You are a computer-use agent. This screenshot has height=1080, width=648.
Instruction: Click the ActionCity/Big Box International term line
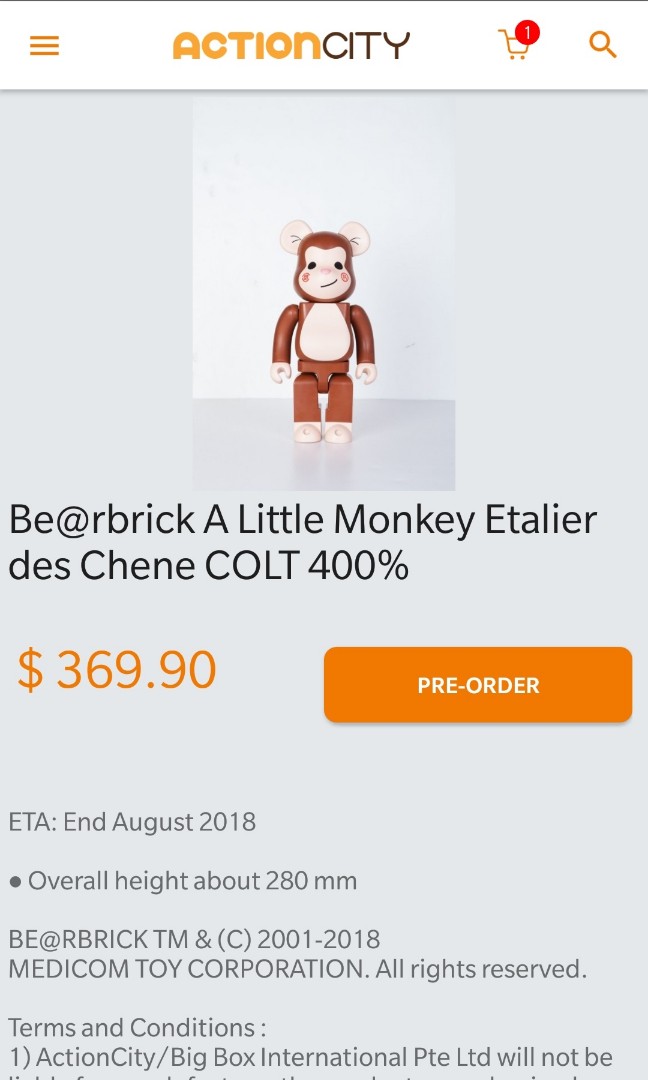[311, 1057]
